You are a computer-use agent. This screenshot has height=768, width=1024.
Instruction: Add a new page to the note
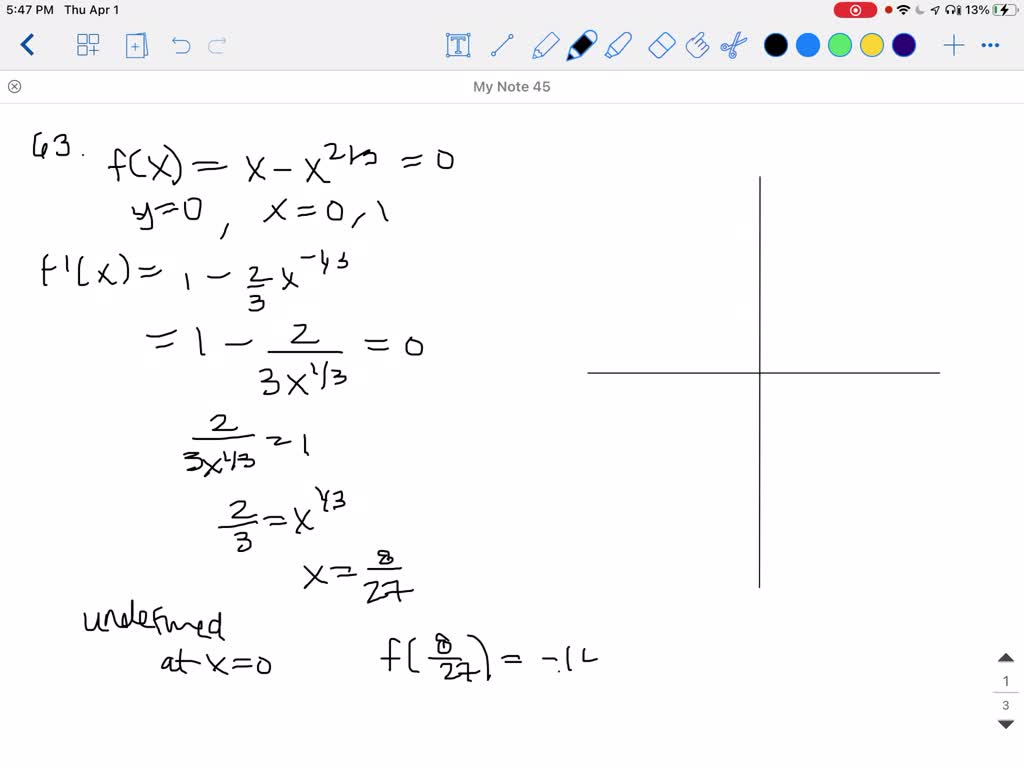coord(136,45)
